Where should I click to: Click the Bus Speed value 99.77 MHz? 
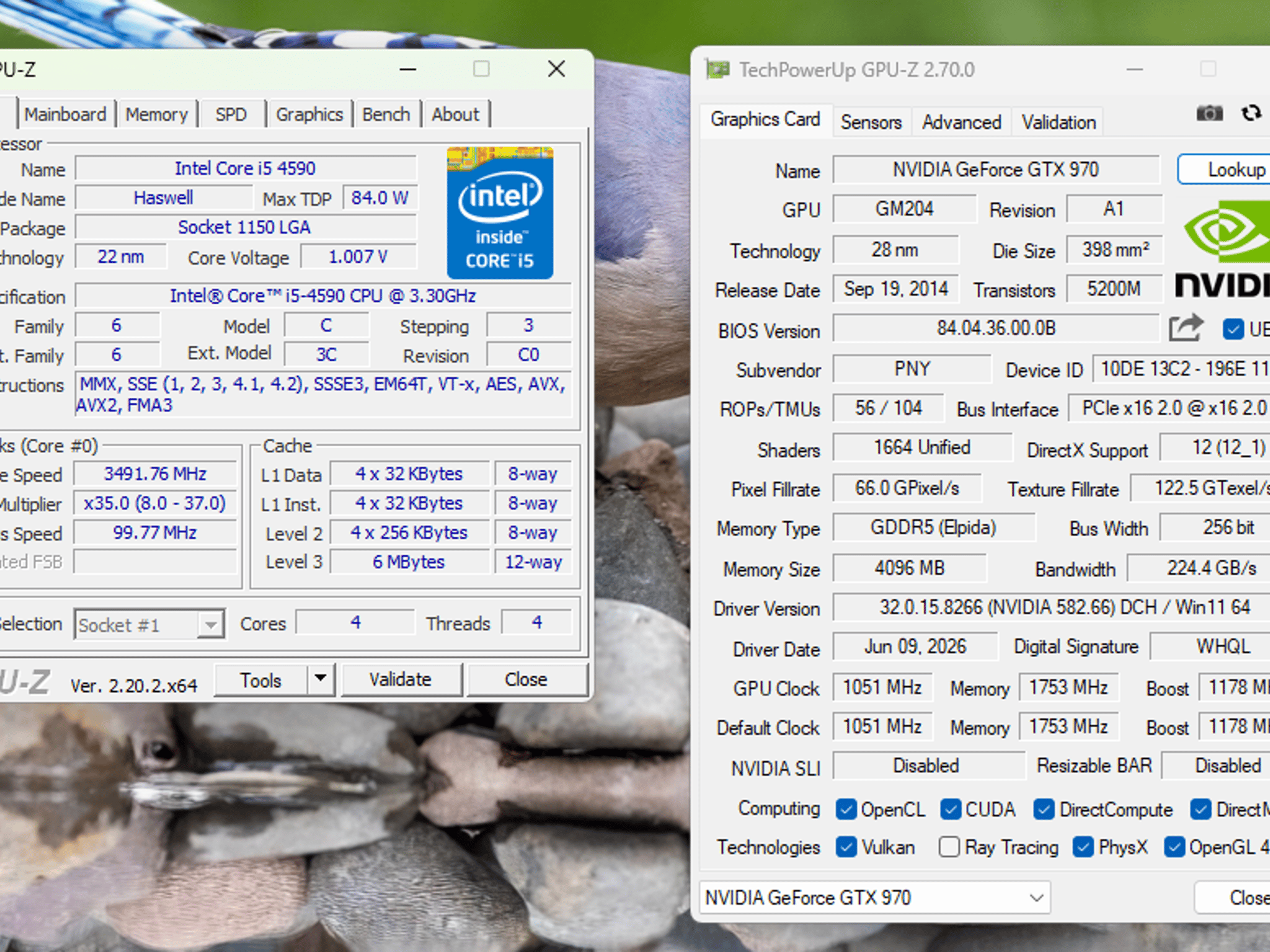click(x=155, y=532)
